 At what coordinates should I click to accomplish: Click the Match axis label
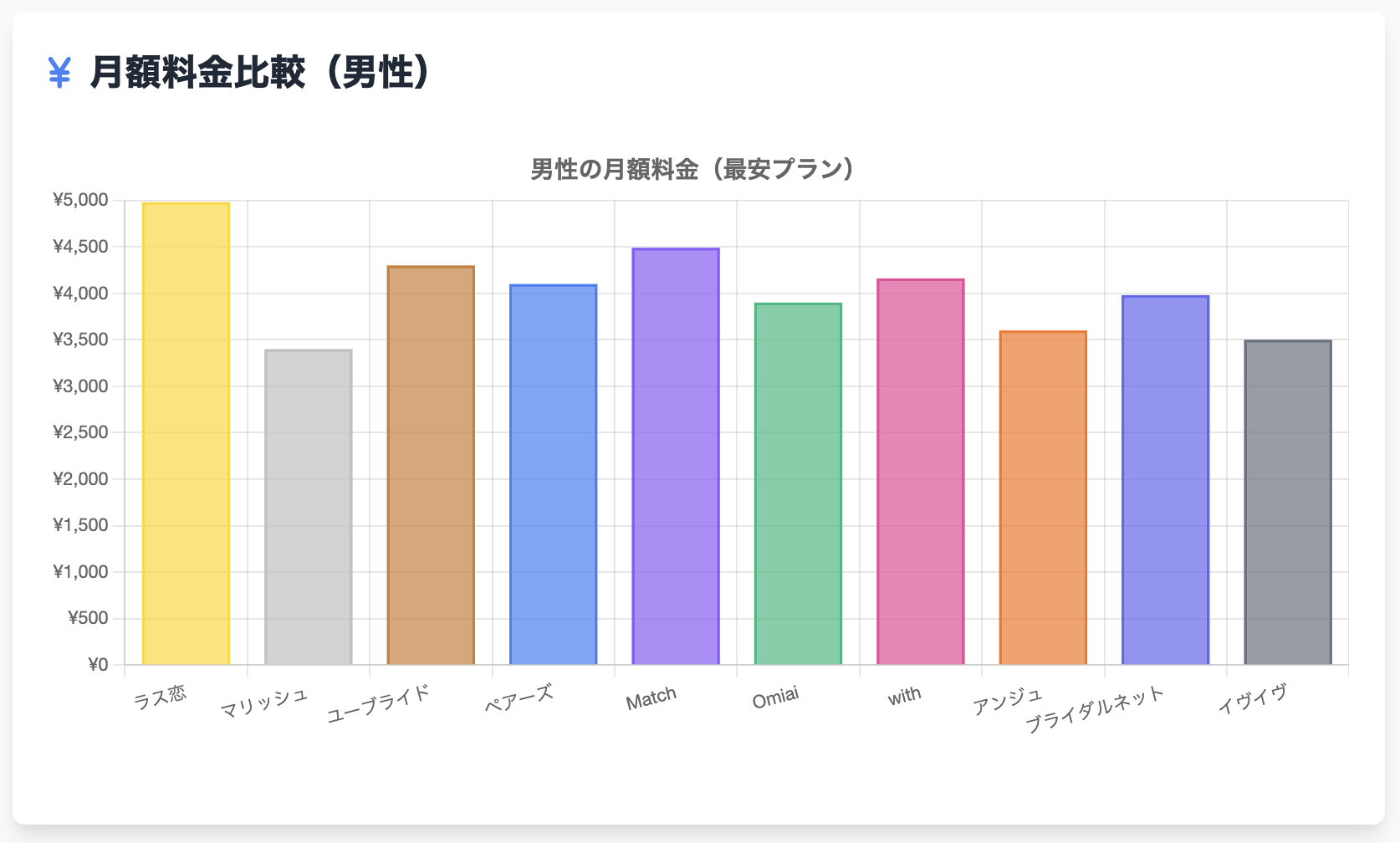pyautogui.click(x=651, y=698)
